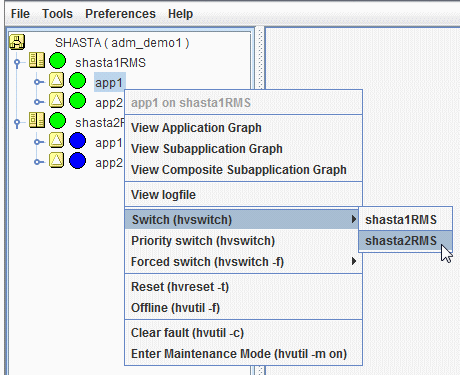The image size is (460, 375).
Task: Expand app1 under shasta1RMS tree handle
Action: (38, 82)
